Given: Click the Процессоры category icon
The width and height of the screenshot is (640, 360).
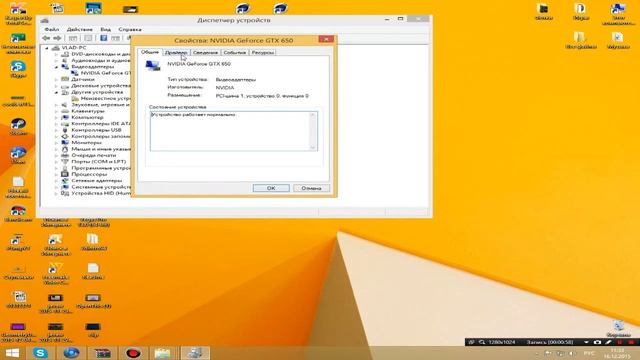Looking at the screenshot, I should 65,174.
